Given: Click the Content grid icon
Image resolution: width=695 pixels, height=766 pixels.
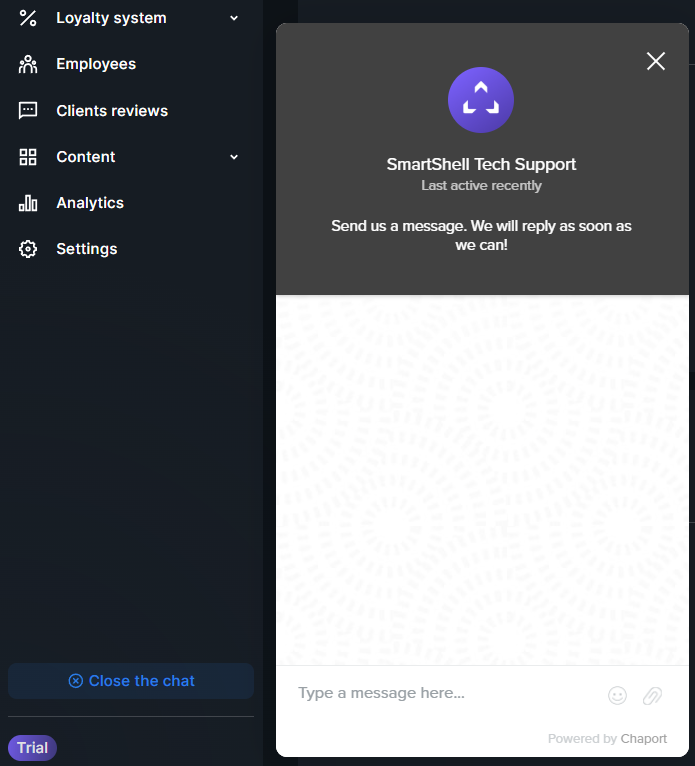Looking at the screenshot, I should click(28, 157).
